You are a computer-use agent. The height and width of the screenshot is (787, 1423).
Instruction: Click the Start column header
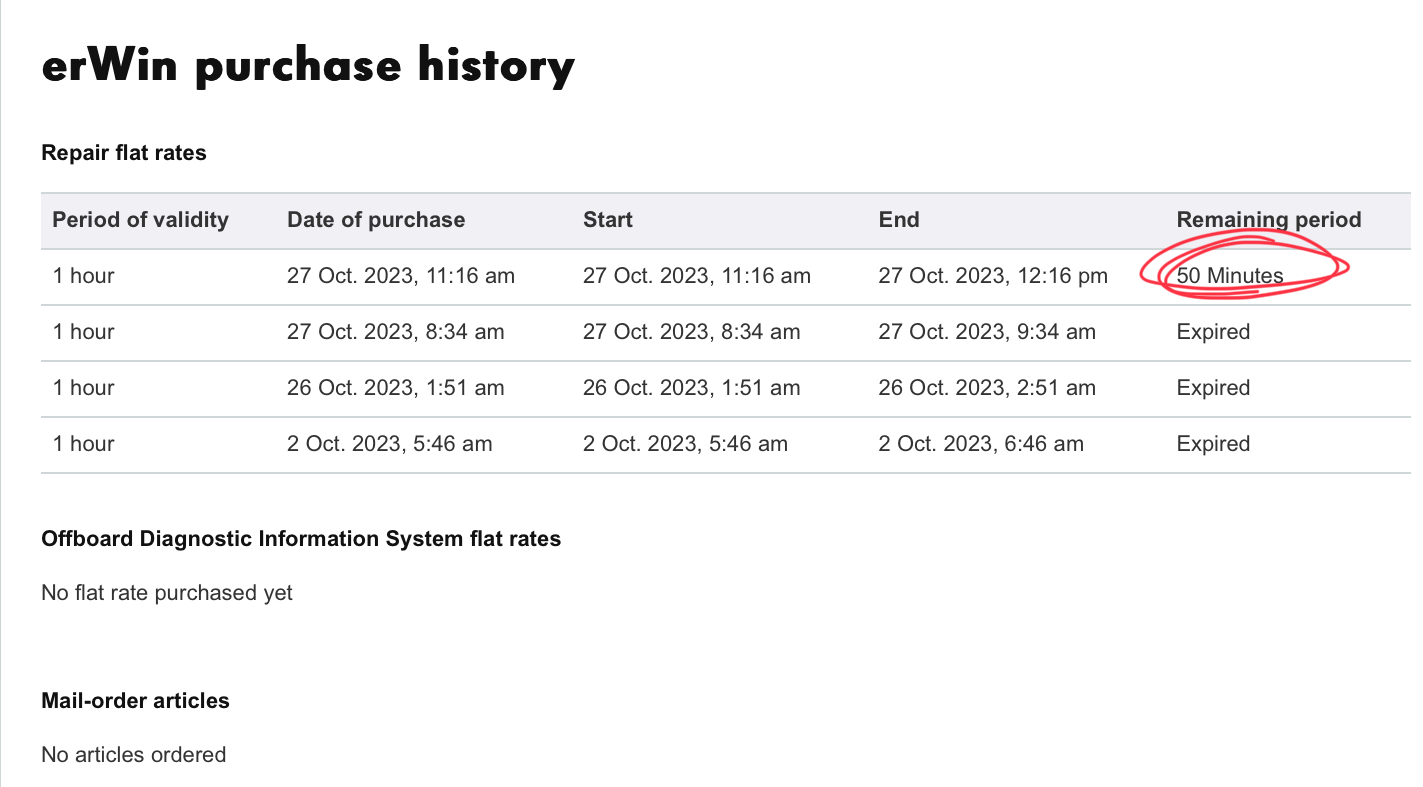pyautogui.click(x=608, y=220)
